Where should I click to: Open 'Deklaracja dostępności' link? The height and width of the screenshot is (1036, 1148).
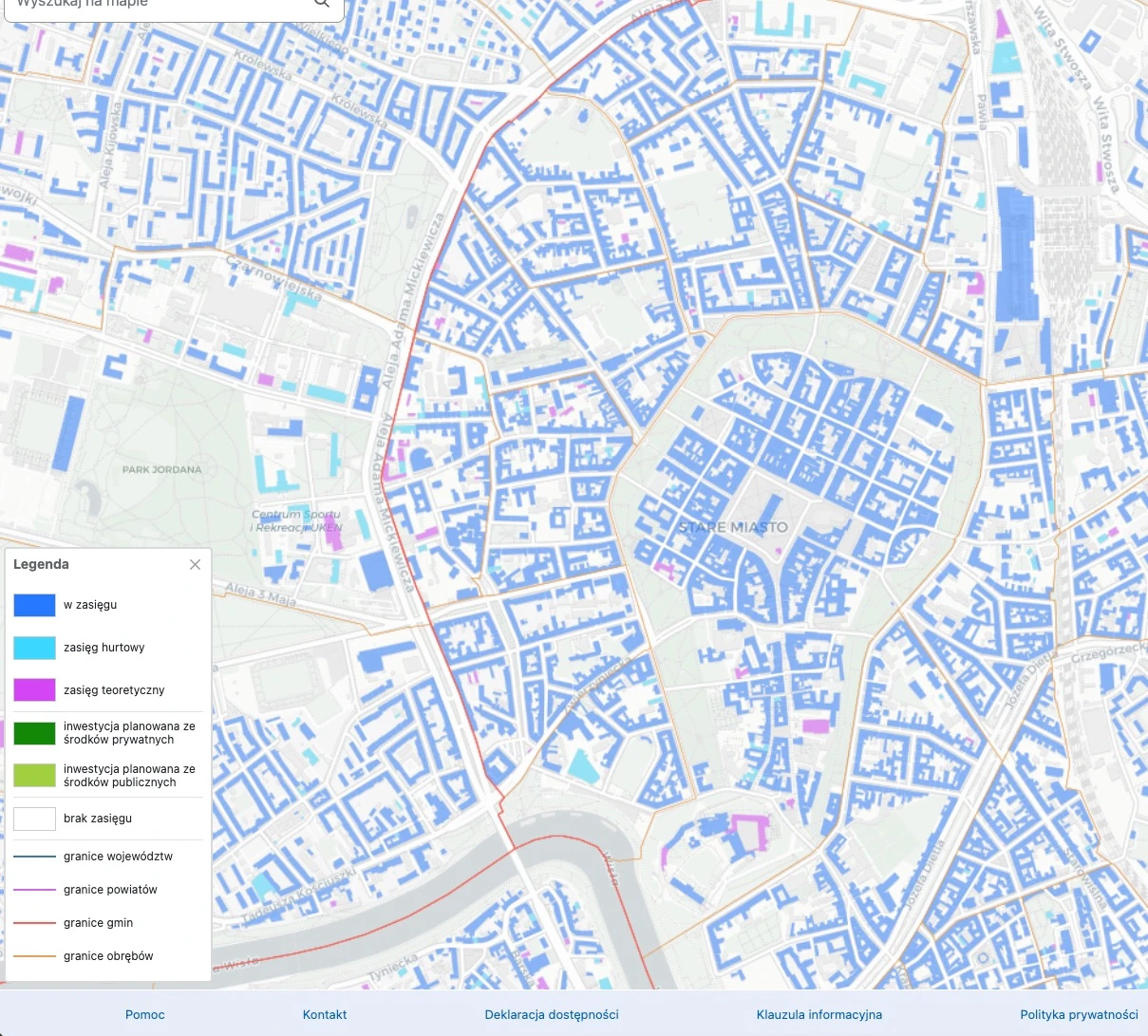tap(551, 1014)
